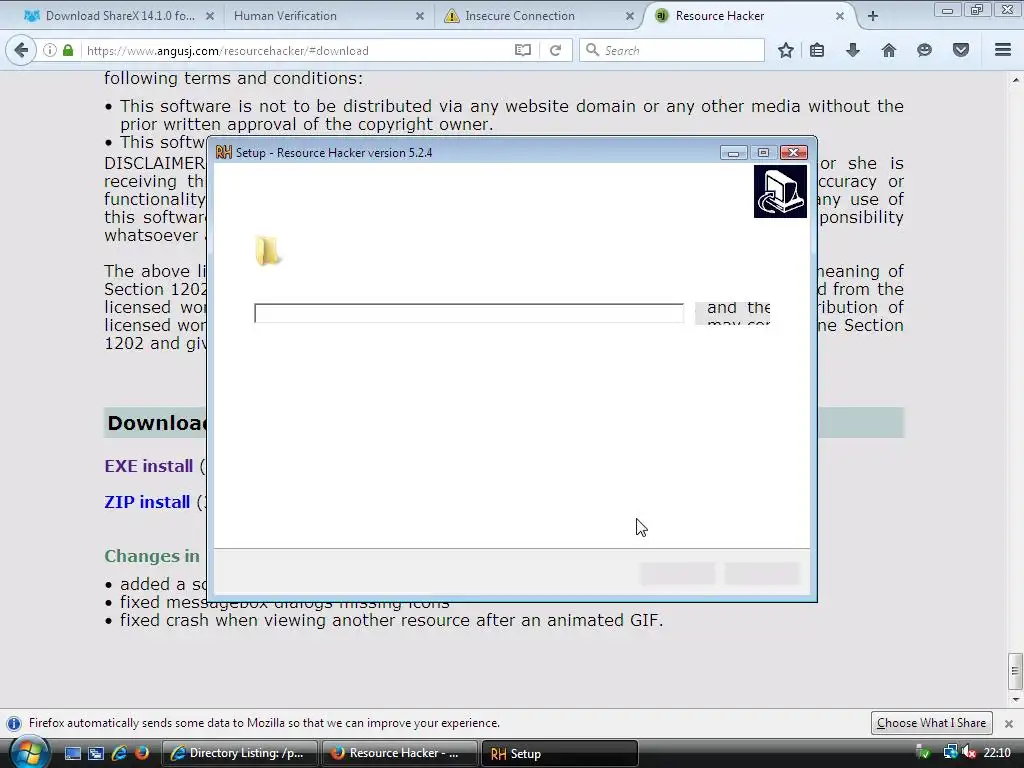Save page to Pocket
Viewport: 1024px width, 768px height.
(961, 50)
